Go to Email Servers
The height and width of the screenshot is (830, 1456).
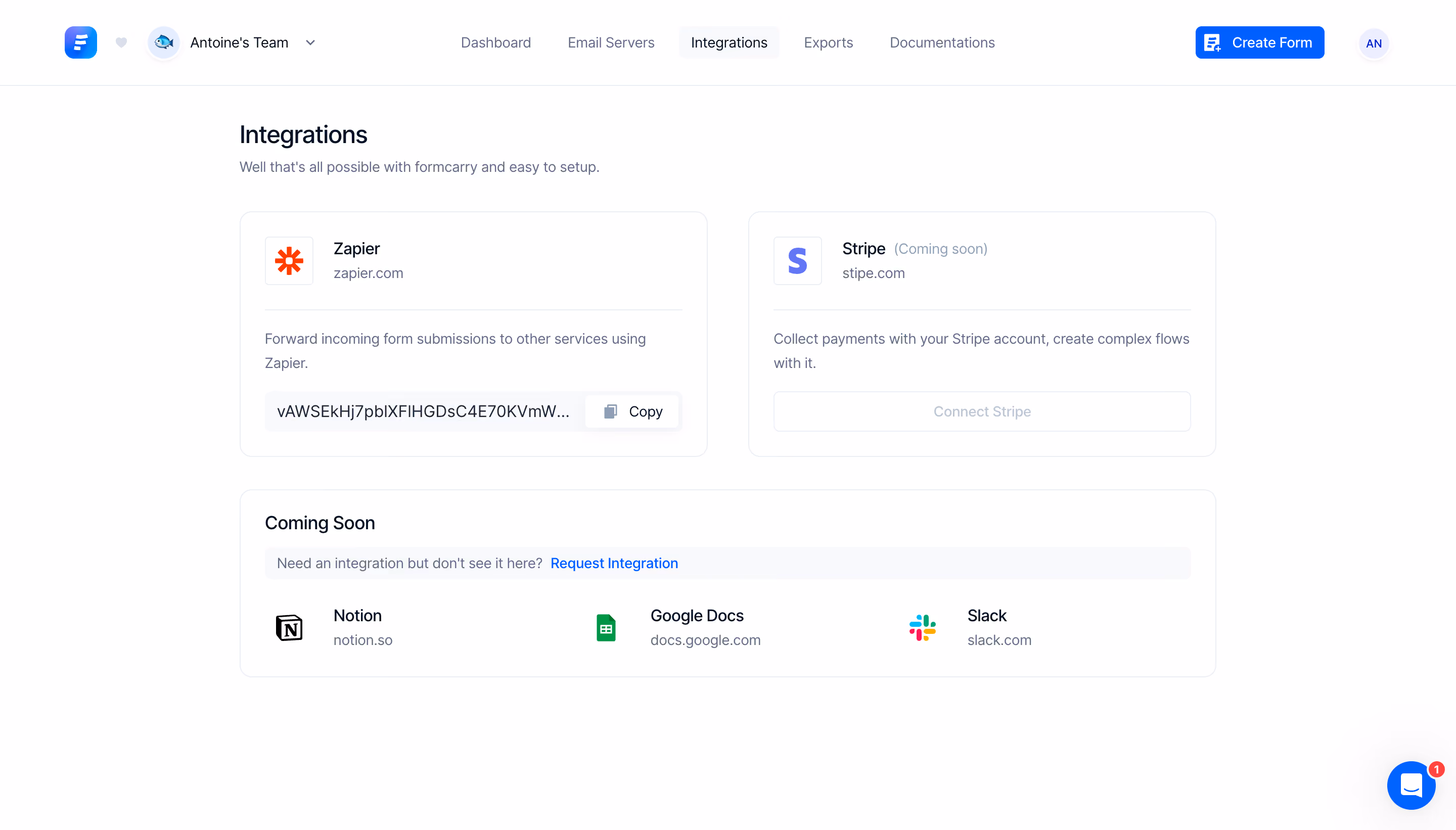(x=611, y=43)
